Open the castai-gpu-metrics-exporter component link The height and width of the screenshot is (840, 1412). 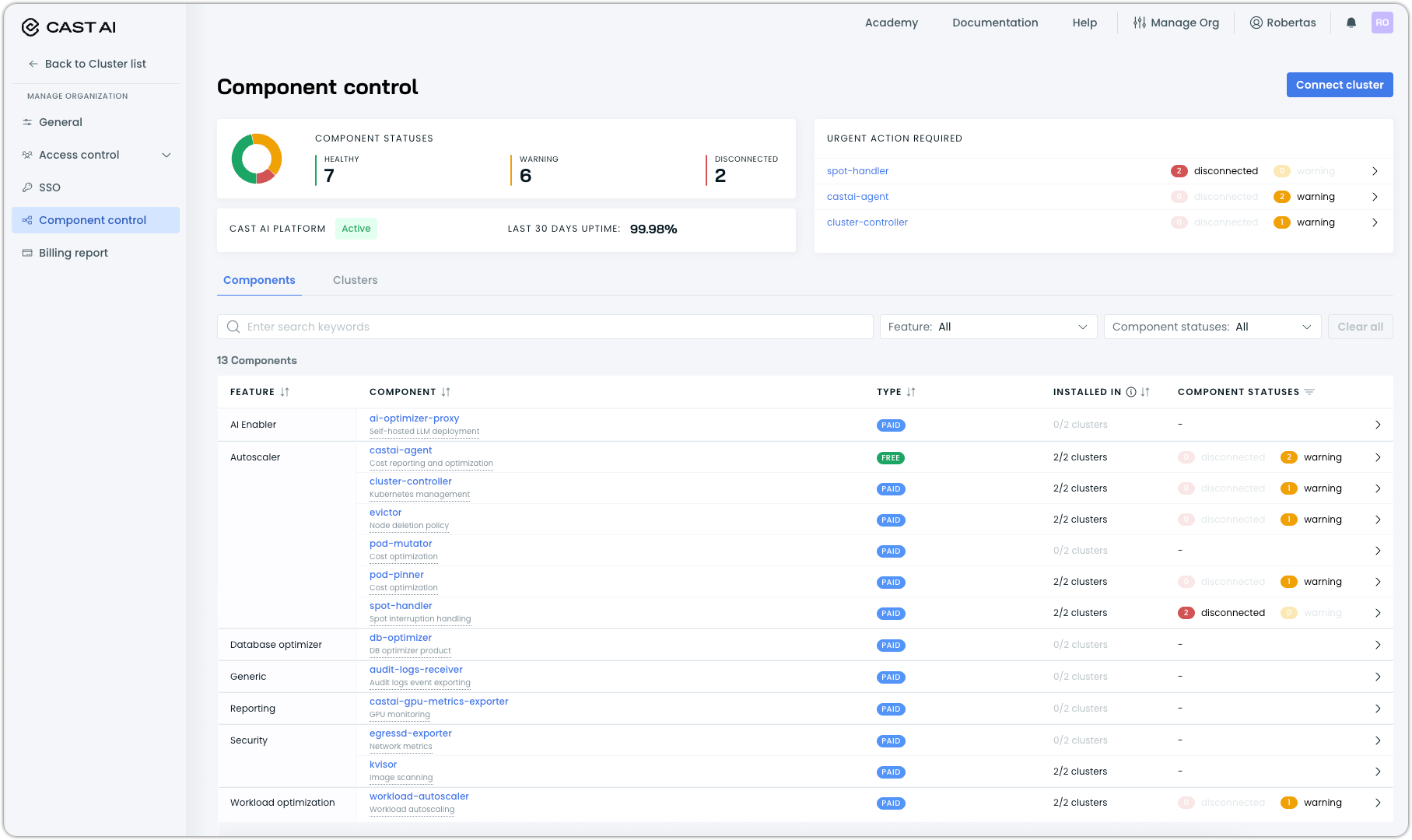click(439, 702)
